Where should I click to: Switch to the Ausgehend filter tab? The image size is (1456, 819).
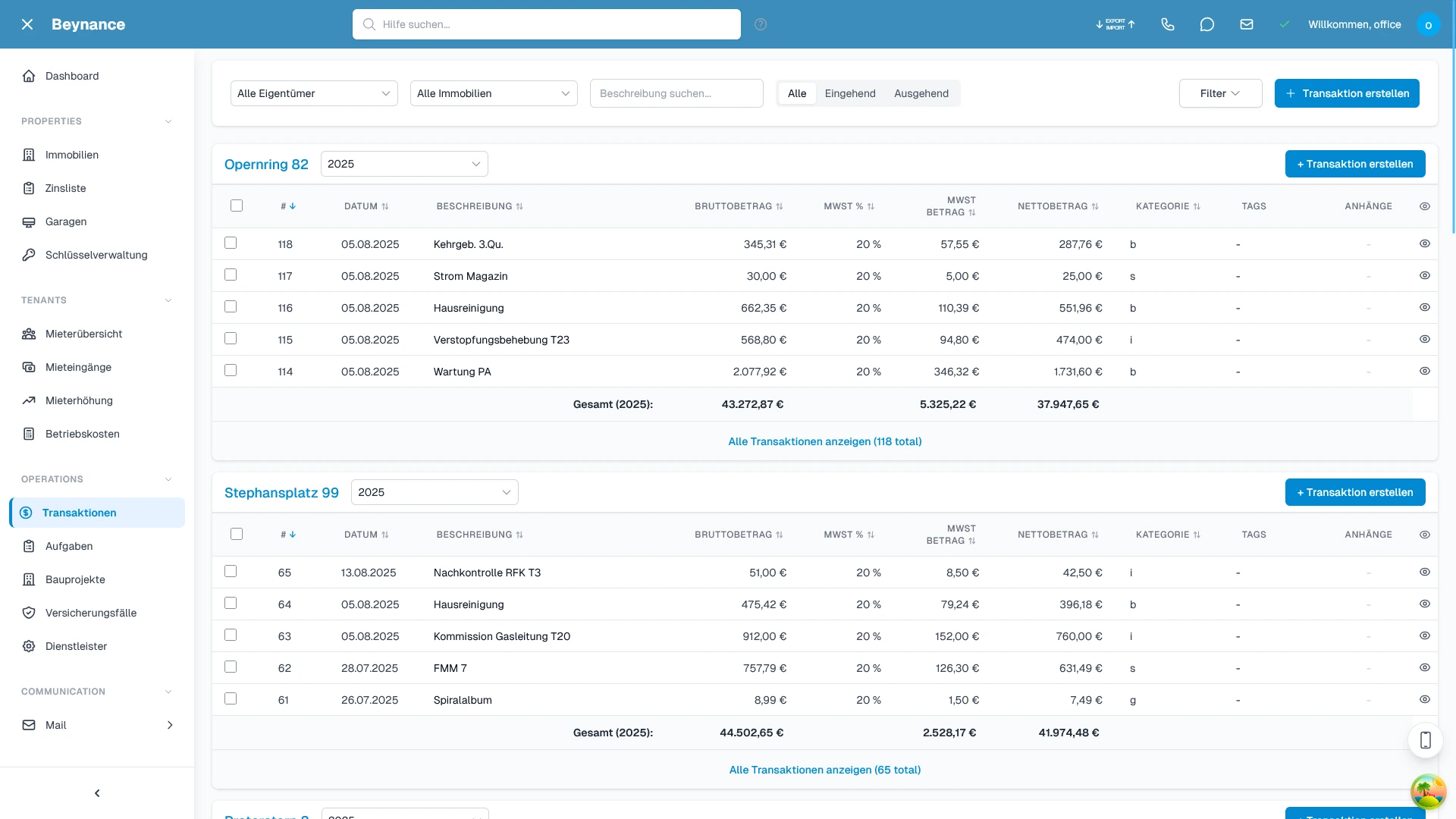coord(921,93)
